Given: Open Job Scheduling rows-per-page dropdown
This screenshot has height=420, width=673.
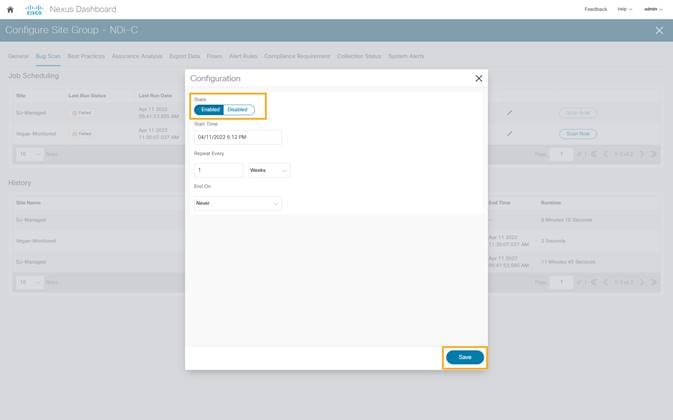Looking at the screenshot, I should coord(29,154).
